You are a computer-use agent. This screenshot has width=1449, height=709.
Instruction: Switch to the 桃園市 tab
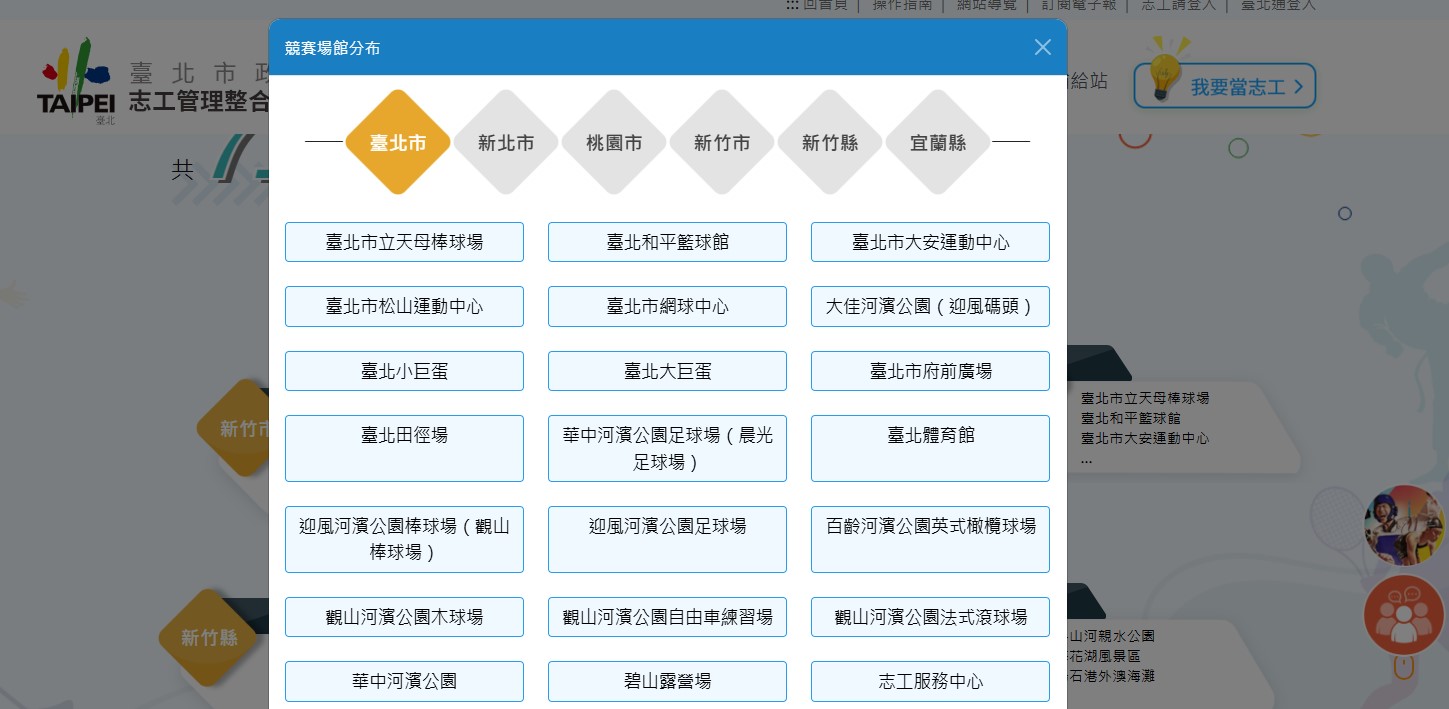click(614, 143)
